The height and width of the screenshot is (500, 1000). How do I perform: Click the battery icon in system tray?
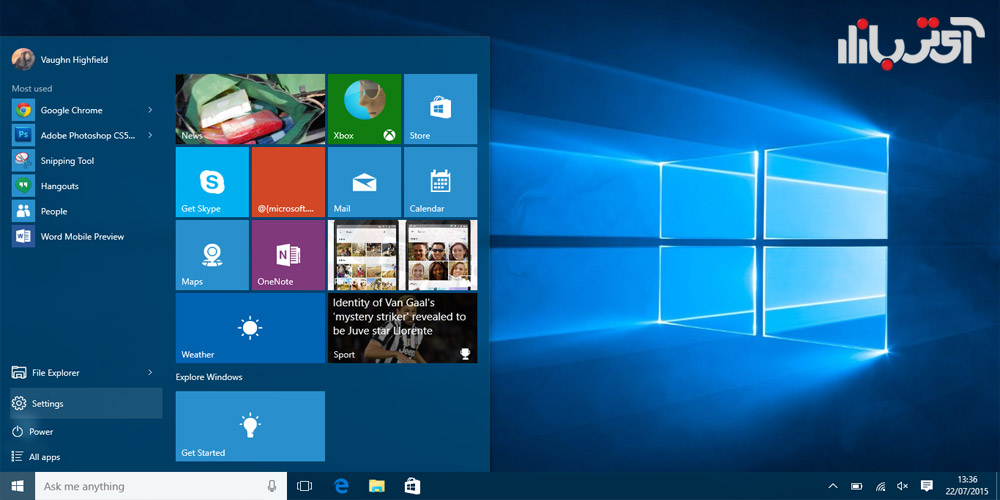point(857,486)
